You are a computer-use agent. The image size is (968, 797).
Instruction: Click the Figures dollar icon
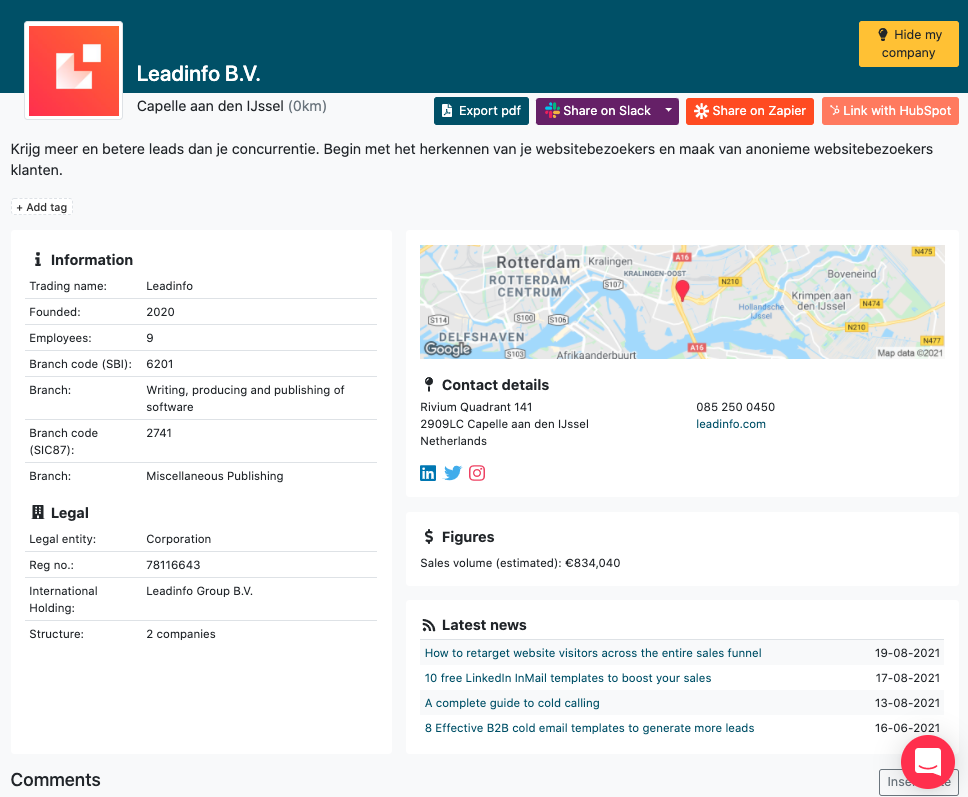(428, 536)
